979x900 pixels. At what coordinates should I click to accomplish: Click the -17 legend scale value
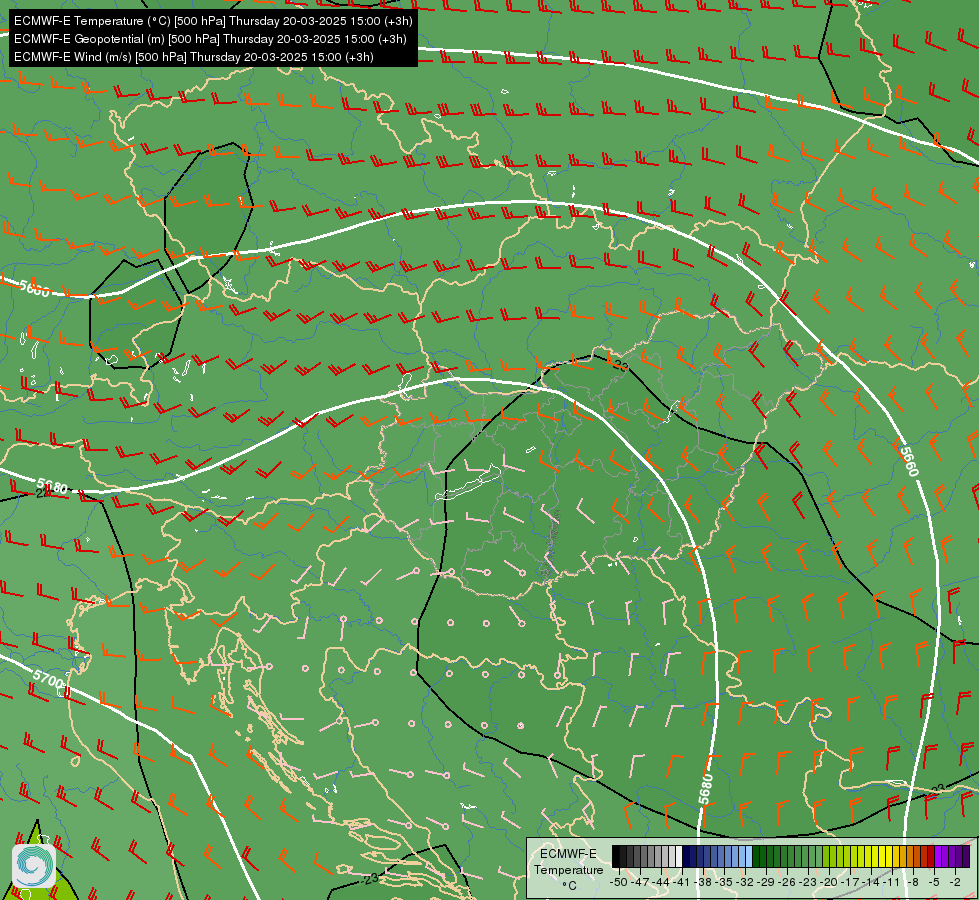tap(850, 882)
